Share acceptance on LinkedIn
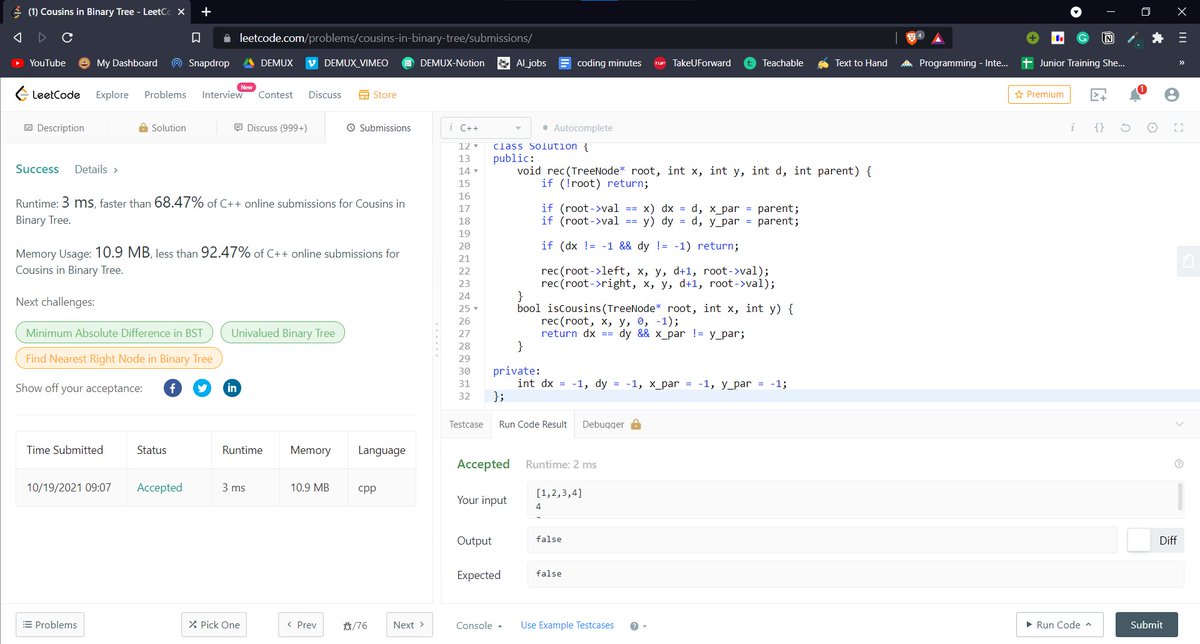The image size is (1200, 644). coord(232,388)
